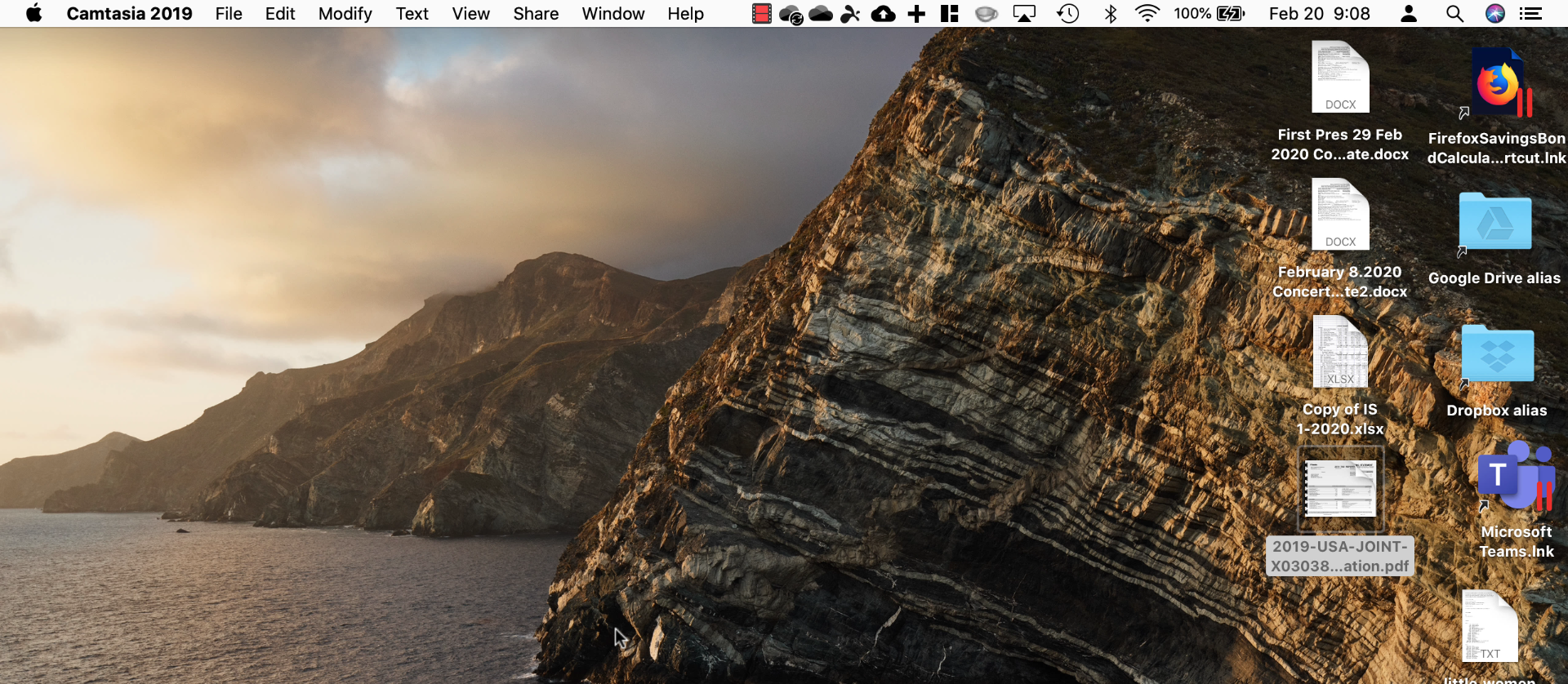Viewport: 1568px width, 684px height.
Task: Click the Bluetooth status icon
Action: (1110, 14)
